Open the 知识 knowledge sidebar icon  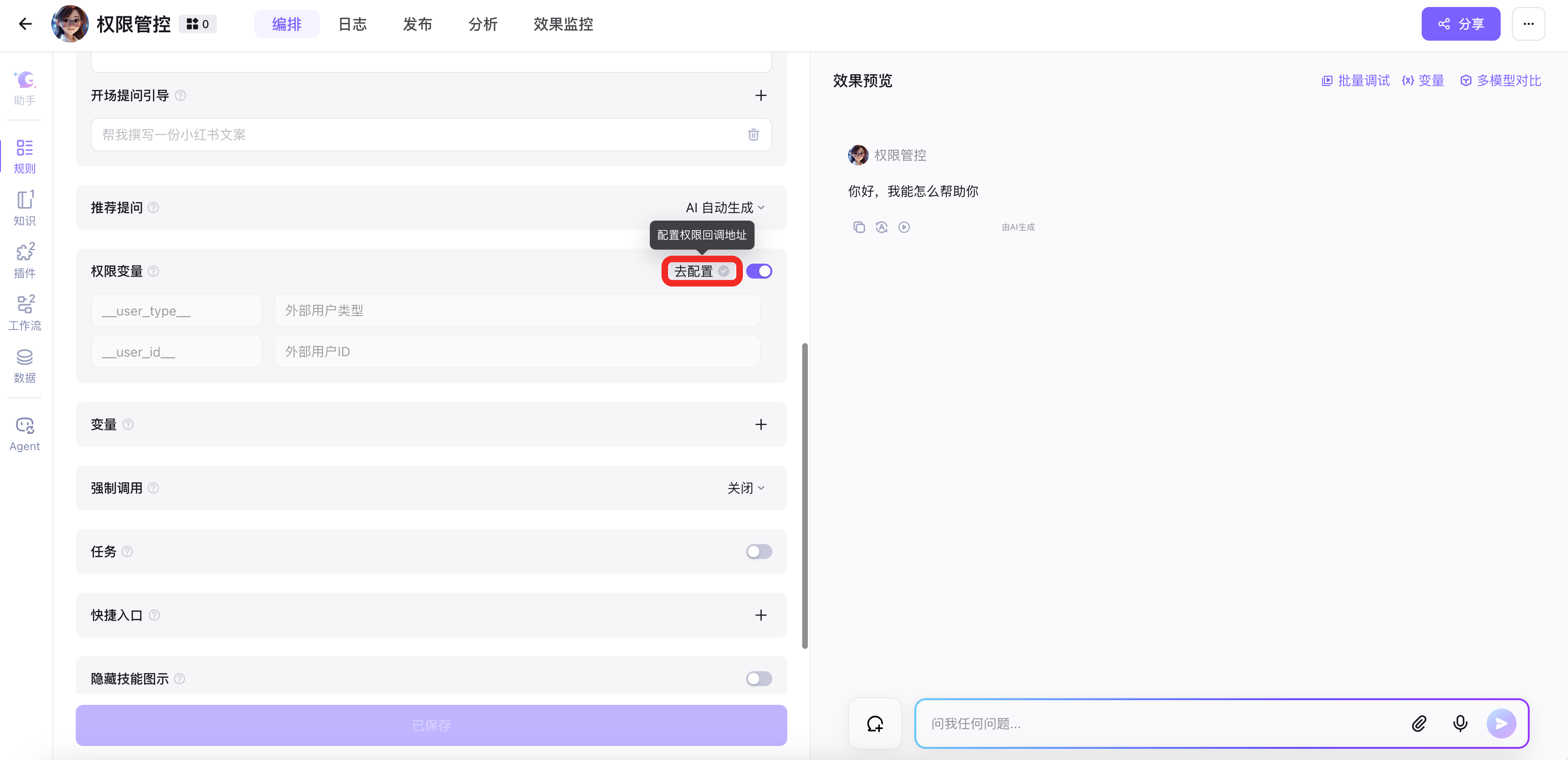click(24, 208)
